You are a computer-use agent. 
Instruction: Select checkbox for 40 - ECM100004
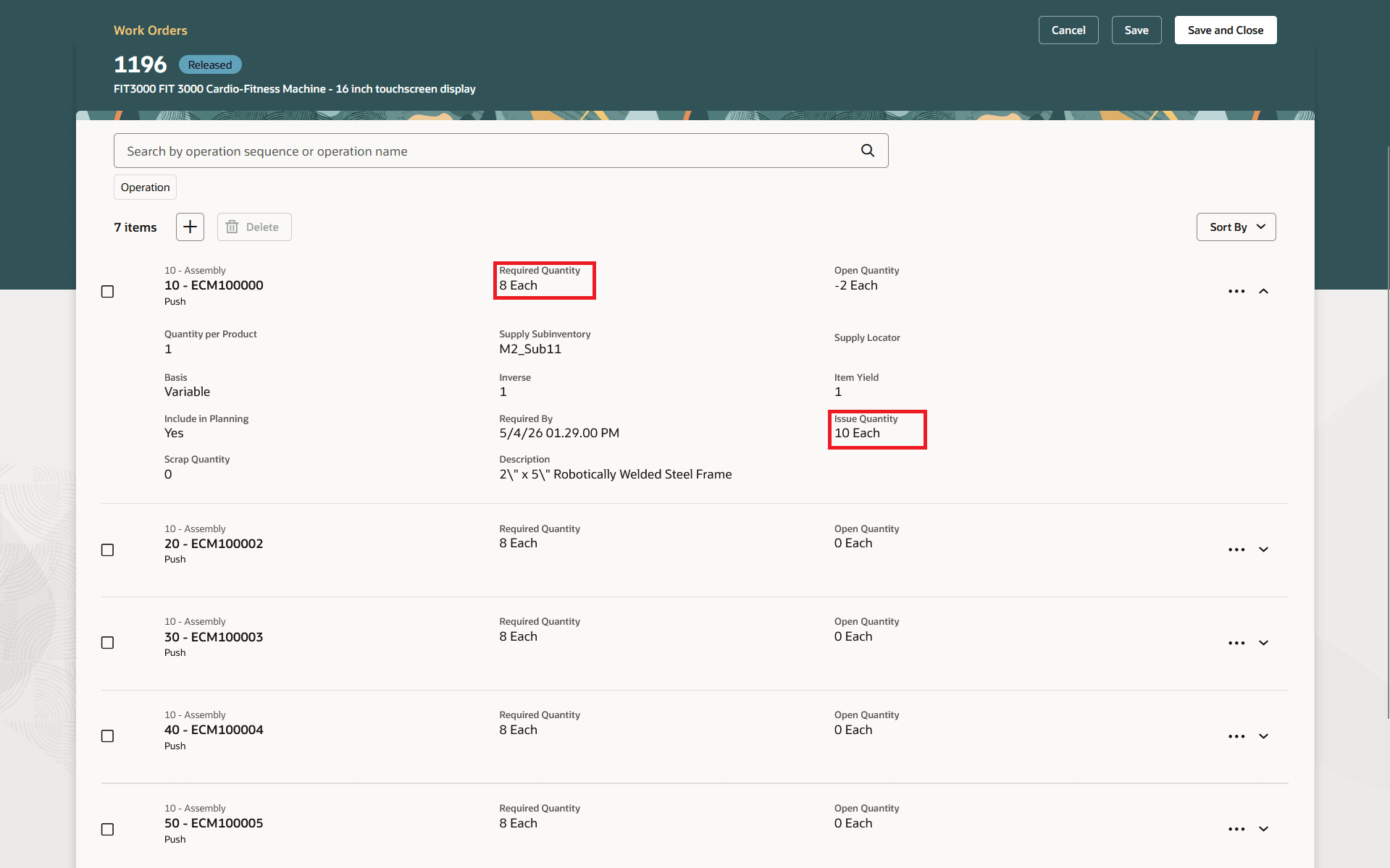coord(107,736)
